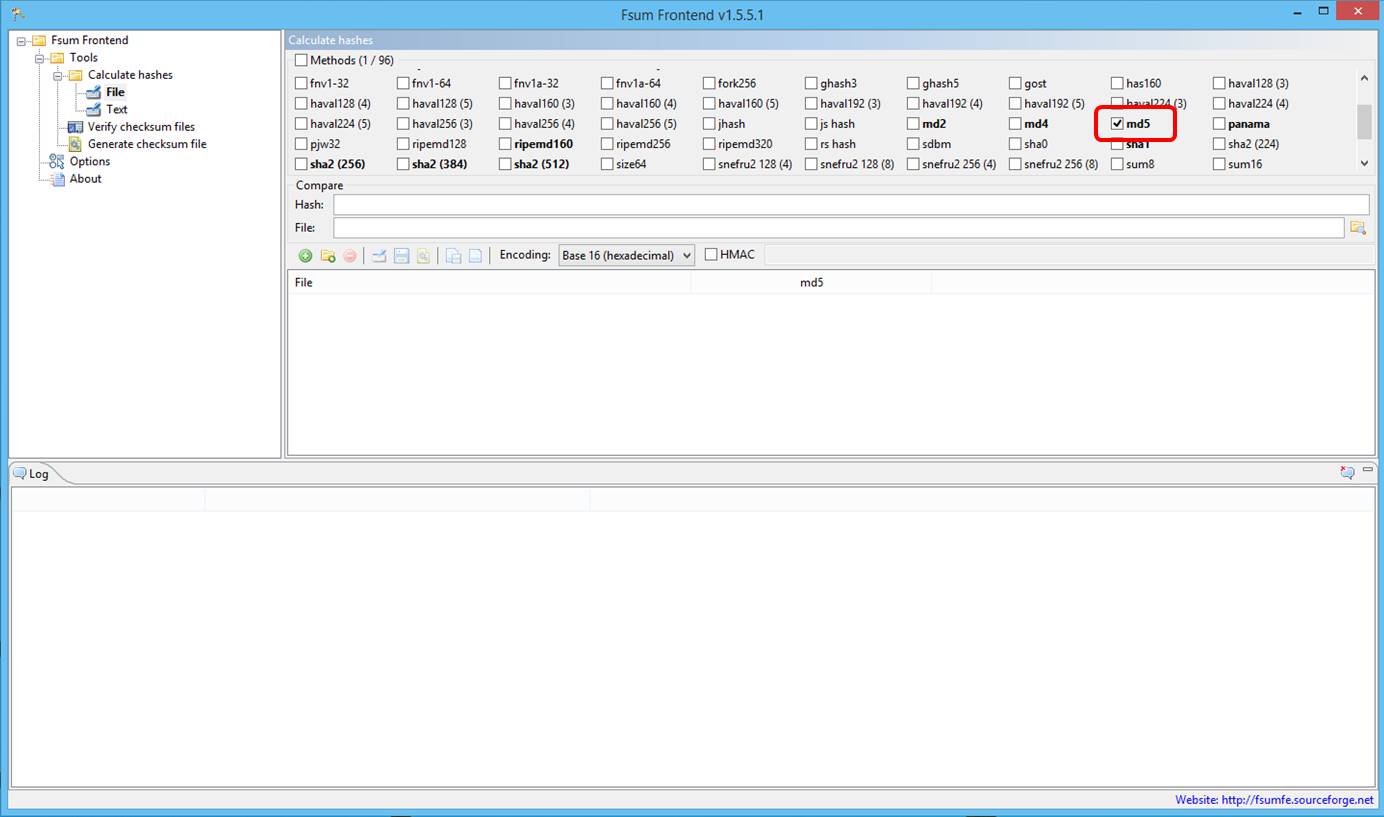Click the red remove file icon

pos(350,256)
